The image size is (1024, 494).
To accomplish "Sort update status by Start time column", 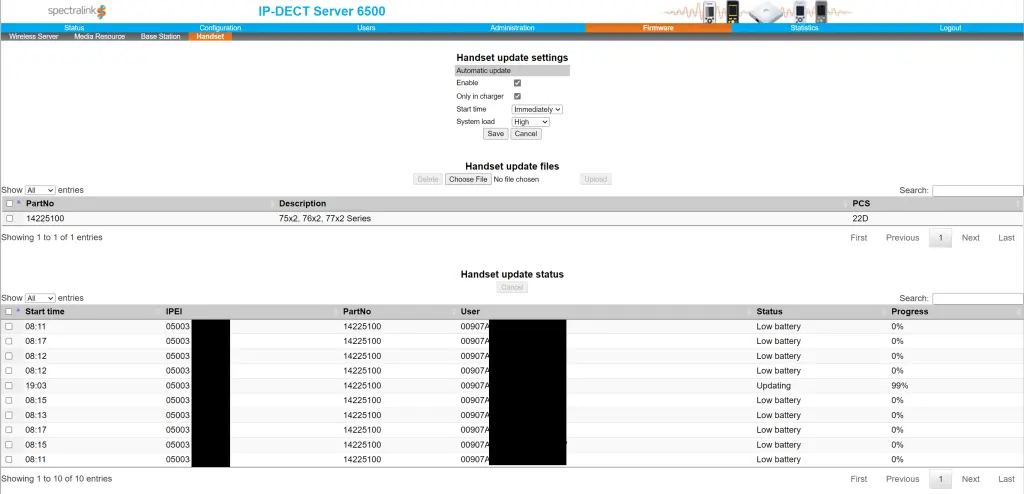I will (45, 312).
